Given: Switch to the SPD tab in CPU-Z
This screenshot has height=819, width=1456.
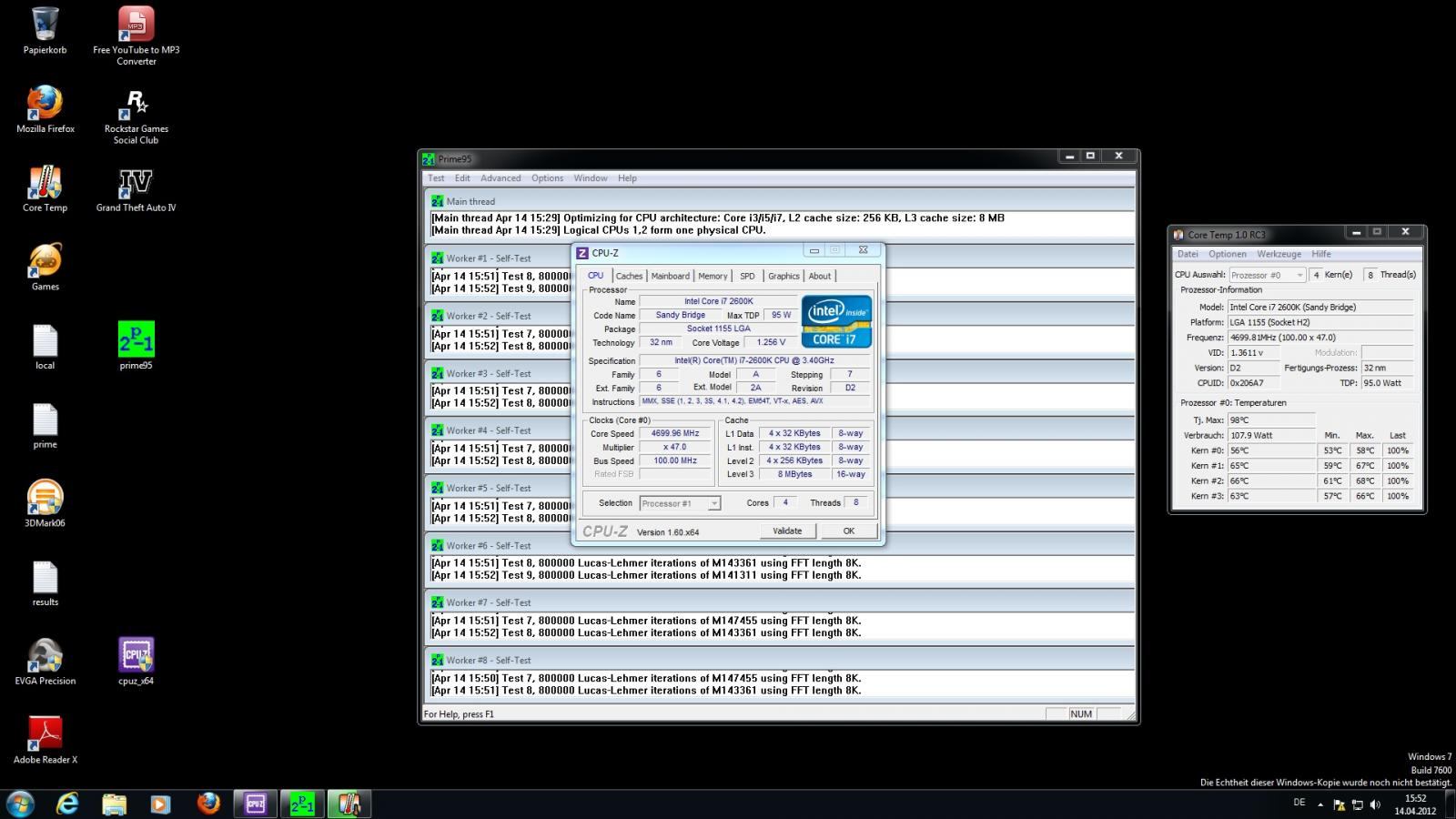Looking at the screenshot, I should (747, 276).
